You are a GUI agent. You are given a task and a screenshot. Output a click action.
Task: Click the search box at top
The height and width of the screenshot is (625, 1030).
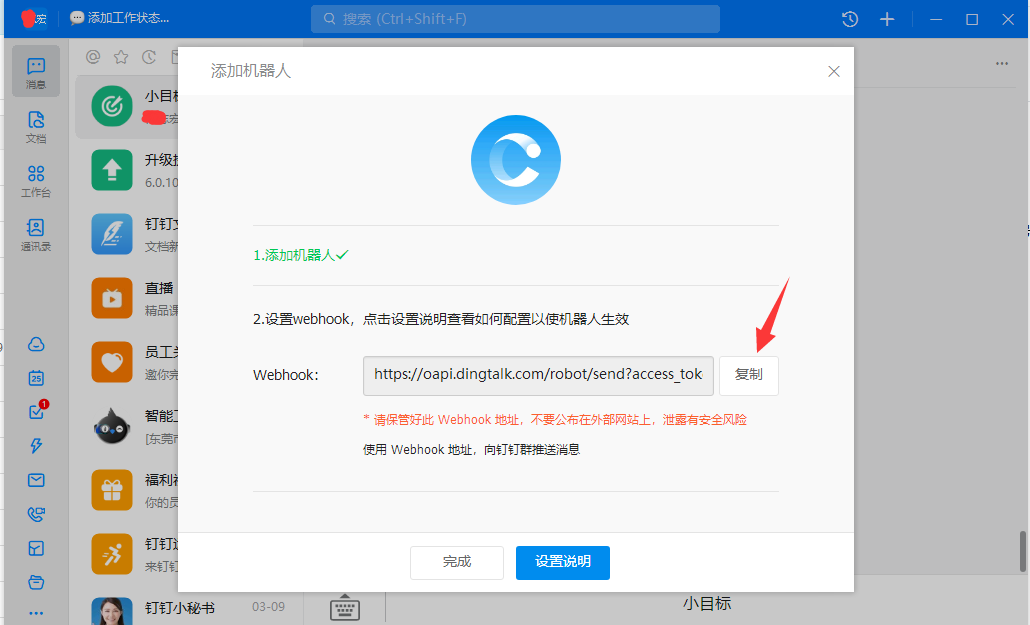(515, 19)
